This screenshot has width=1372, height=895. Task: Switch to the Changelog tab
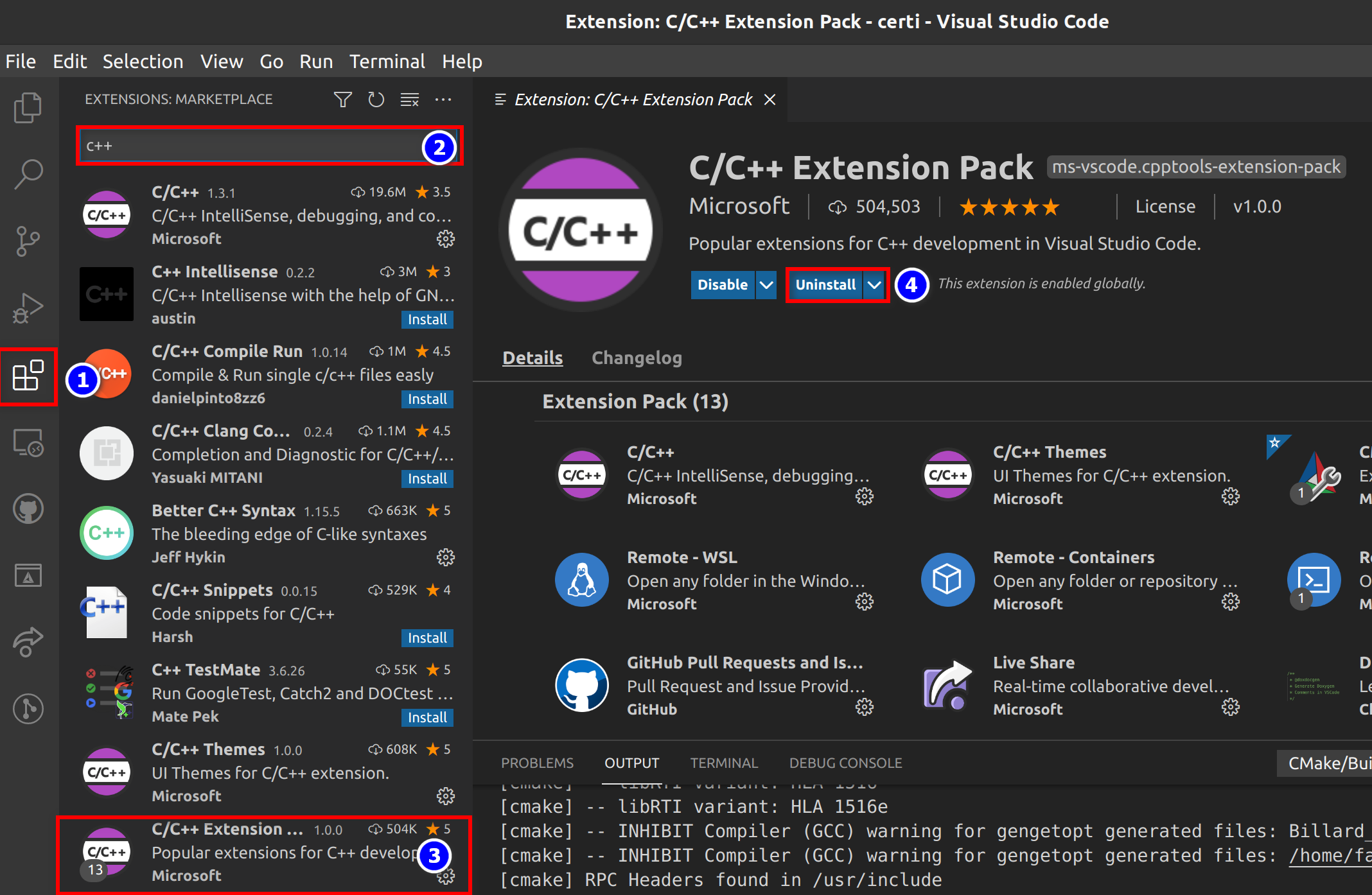(636, 358)
